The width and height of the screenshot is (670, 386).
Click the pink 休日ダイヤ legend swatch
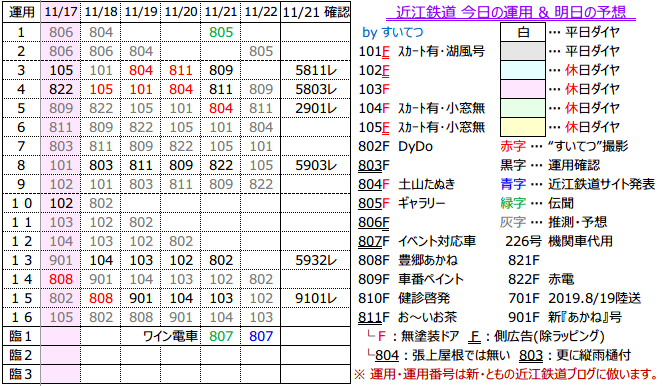[523, 89]
